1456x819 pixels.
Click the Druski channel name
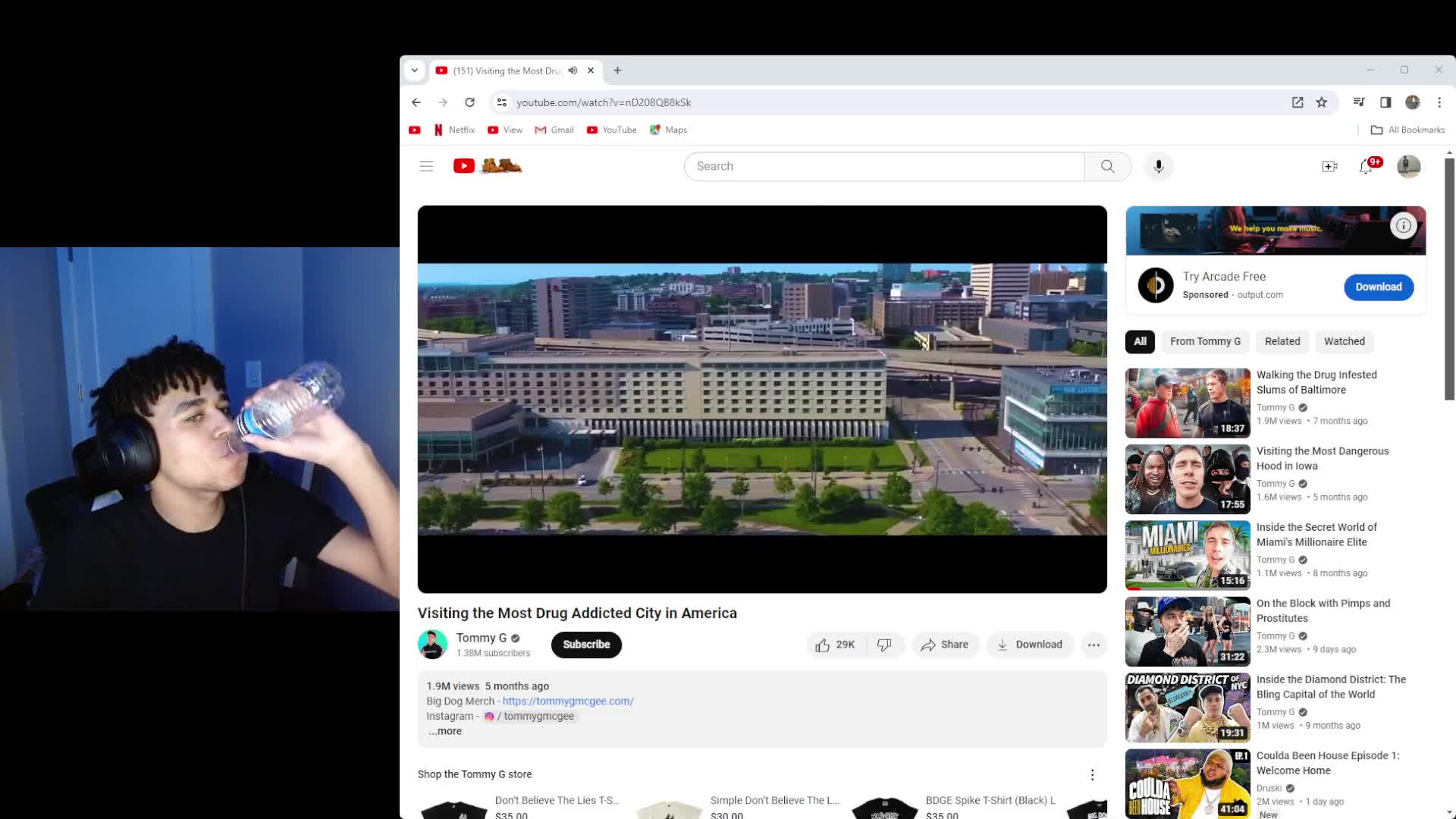click(x=1269, y=788)
